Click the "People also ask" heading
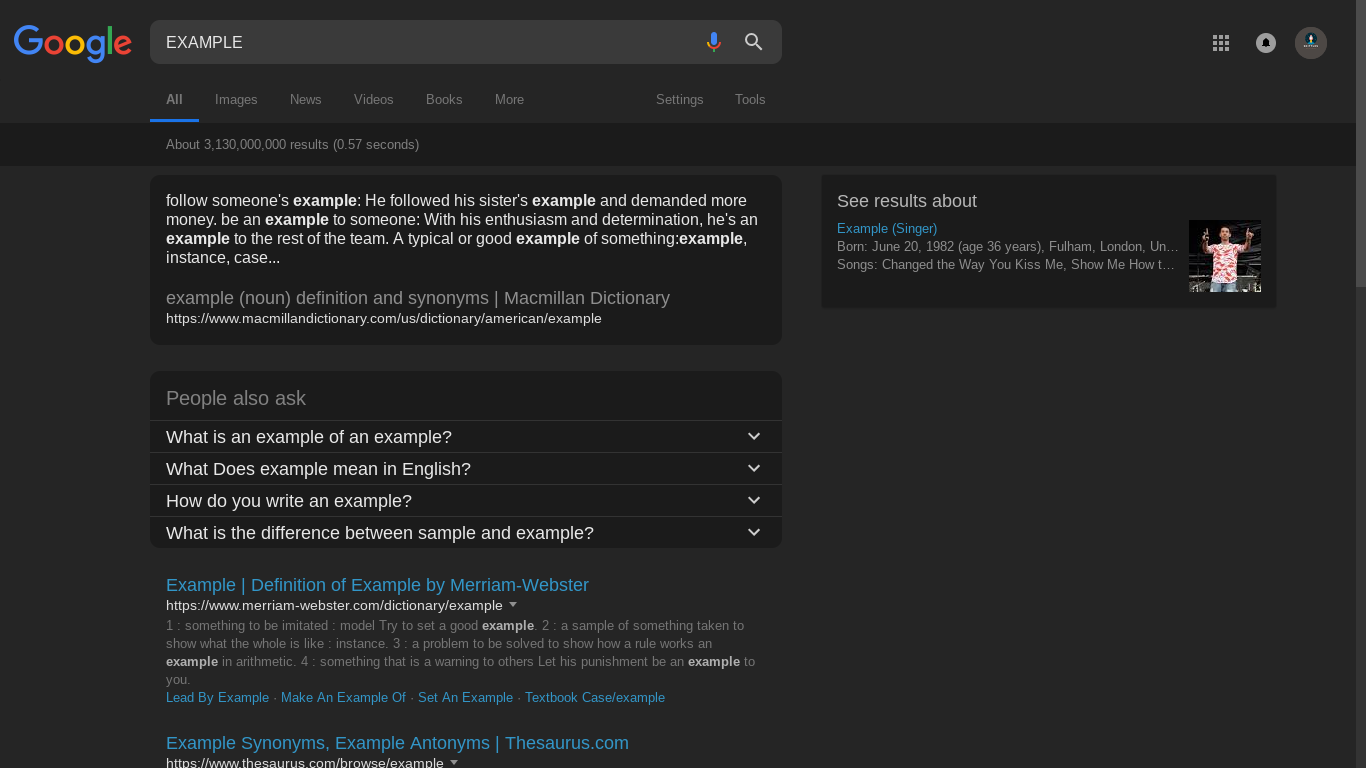This screenshot has height=768, width=1366. [x=236, y=398]
